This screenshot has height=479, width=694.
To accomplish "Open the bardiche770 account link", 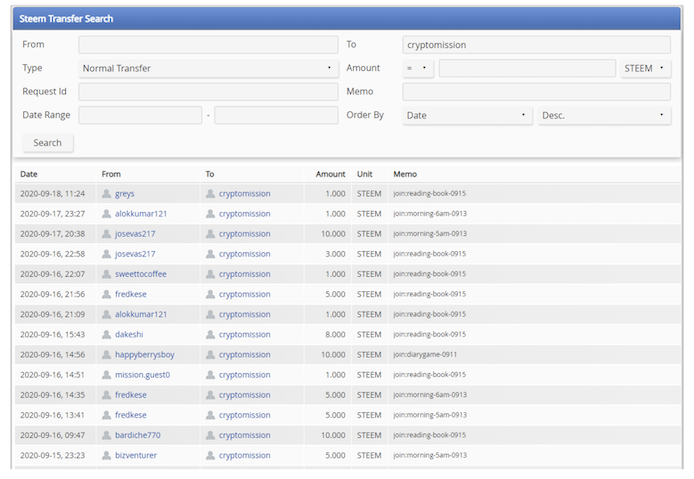I will [x=138, y=435].
